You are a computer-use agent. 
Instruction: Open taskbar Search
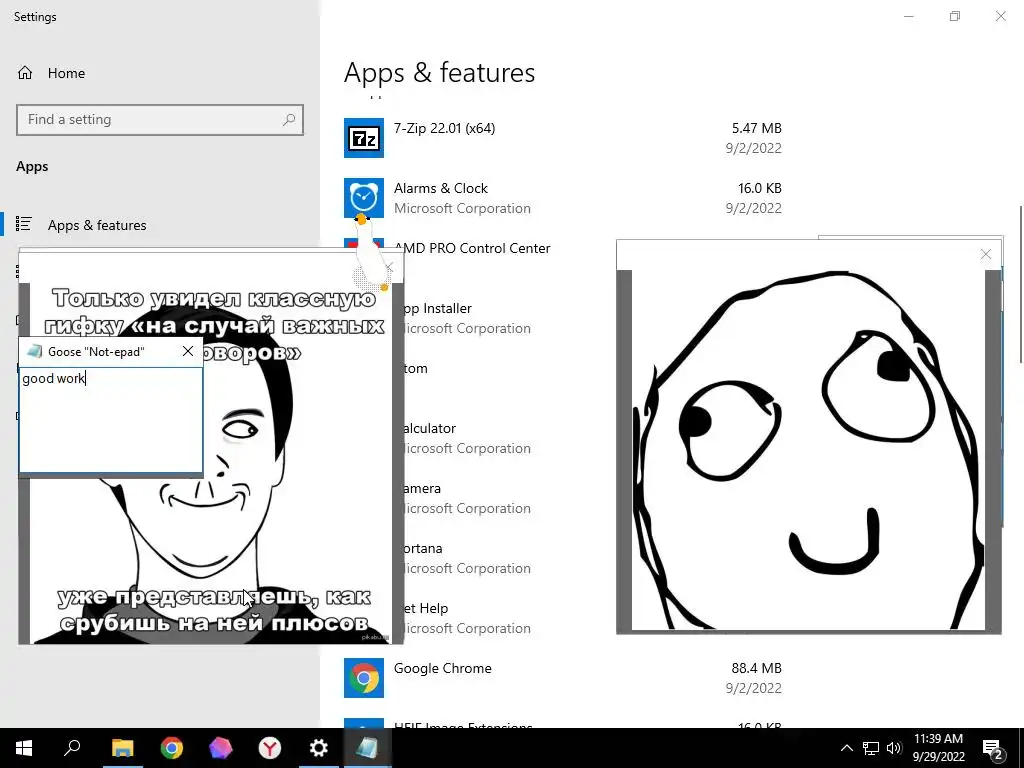click(x=72, y=748)
